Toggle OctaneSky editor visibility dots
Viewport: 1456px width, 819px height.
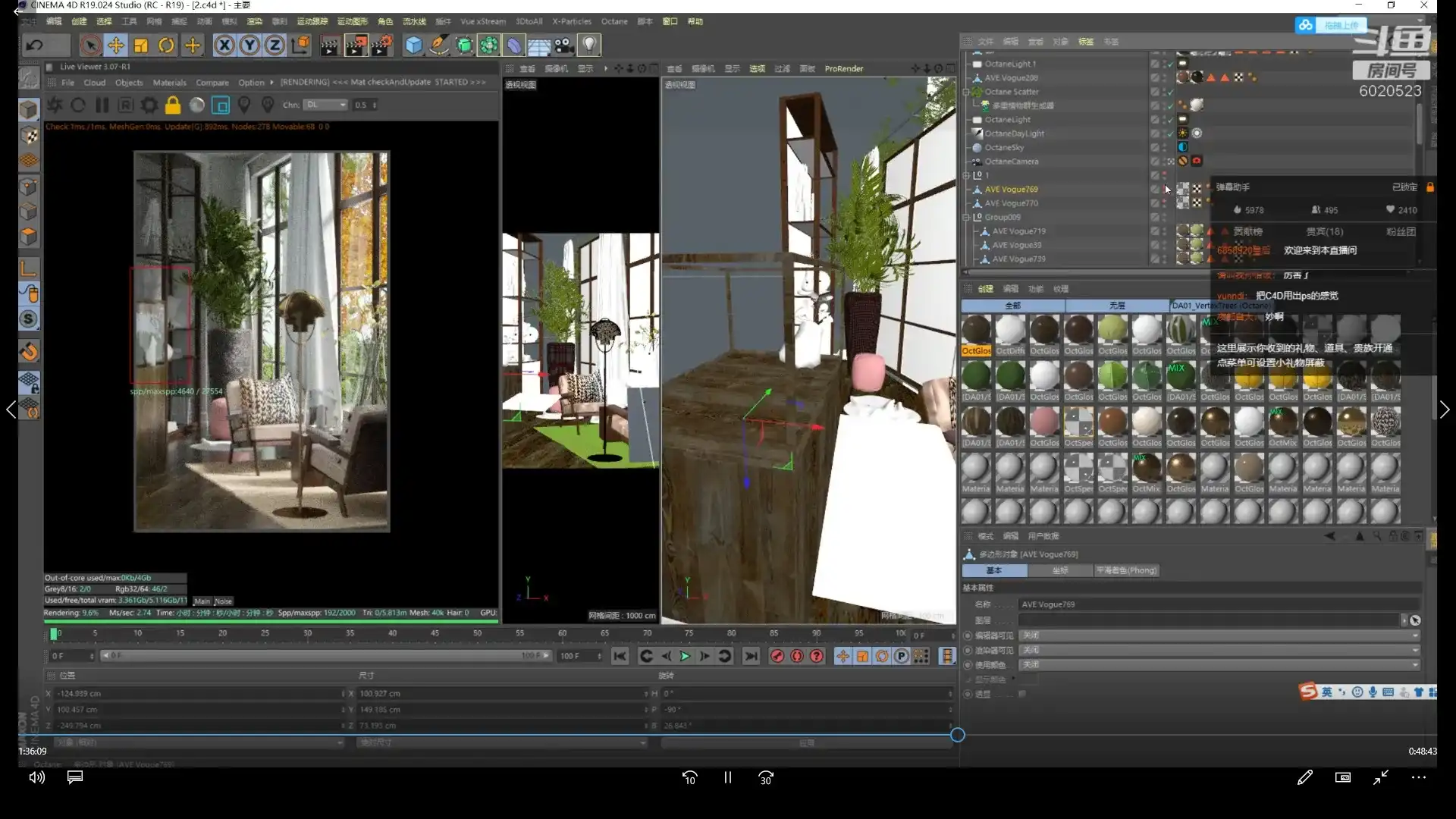1164,147
